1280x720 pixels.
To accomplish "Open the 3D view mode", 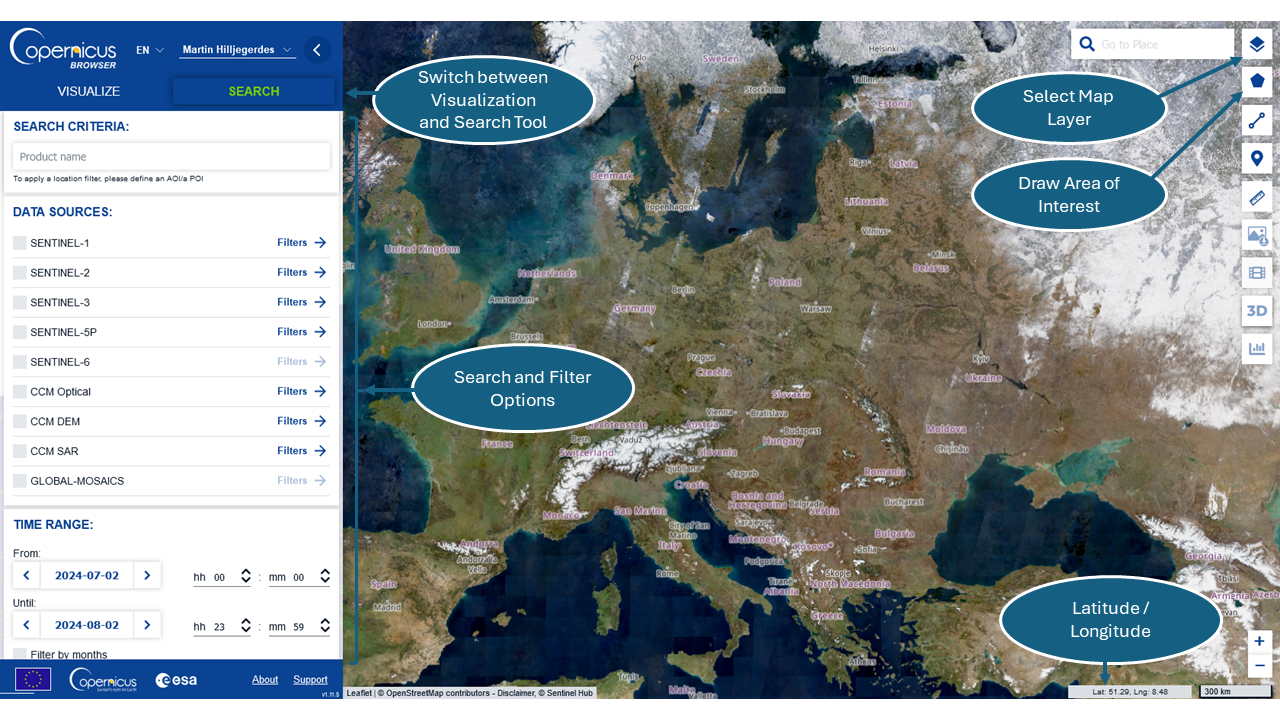I will click(1257, 311).
